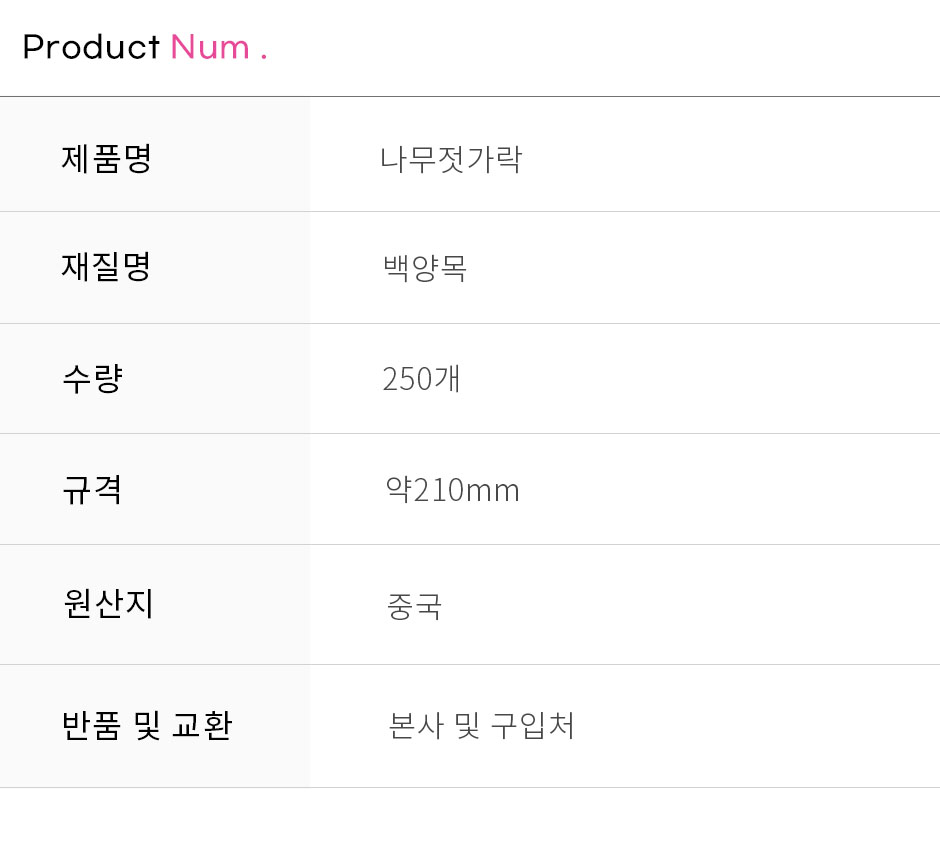Click the pink "Num" heading text
940x846 pixels.
[210, 47]
